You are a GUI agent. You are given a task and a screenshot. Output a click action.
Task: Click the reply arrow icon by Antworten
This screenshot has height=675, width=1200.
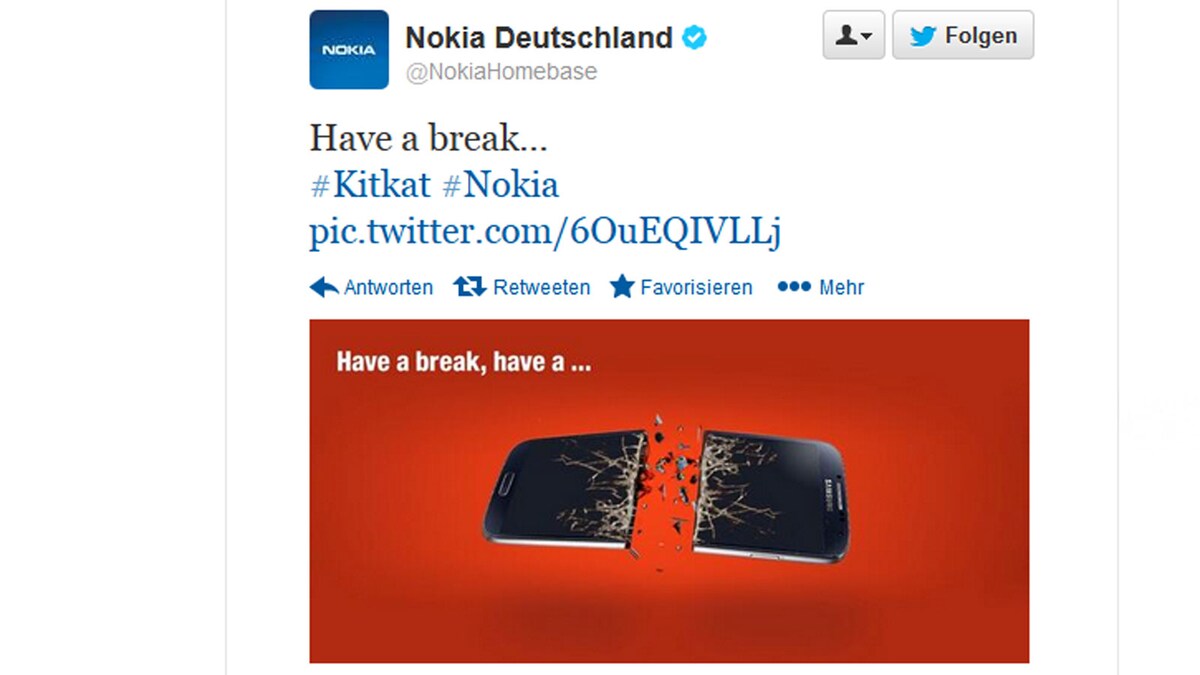tap(324, 288)
